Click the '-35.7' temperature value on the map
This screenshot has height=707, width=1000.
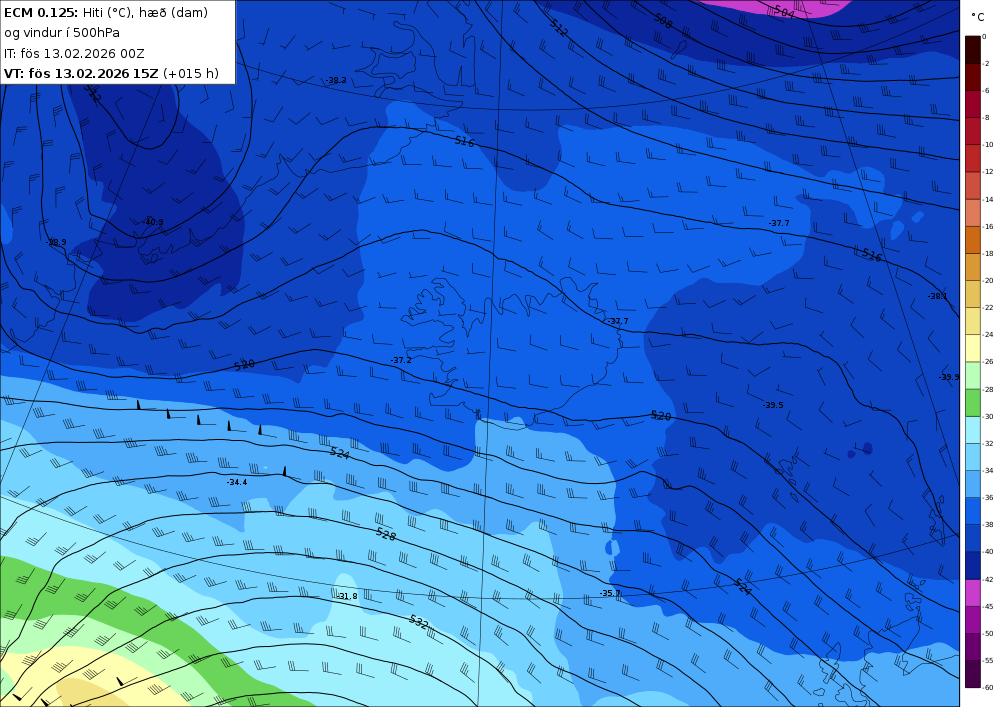[610, 593]
